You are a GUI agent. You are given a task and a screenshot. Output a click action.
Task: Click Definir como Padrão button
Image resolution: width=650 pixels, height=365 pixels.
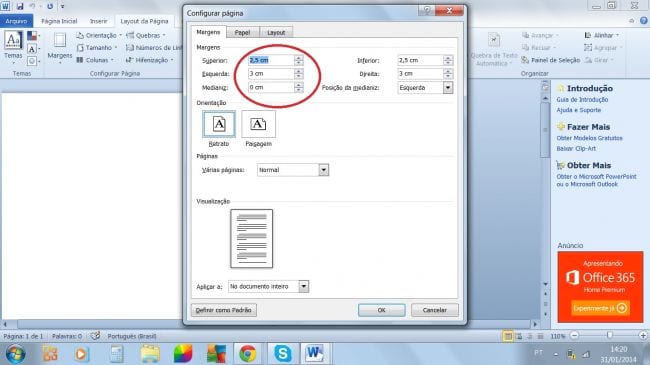[x=224, y=310]
